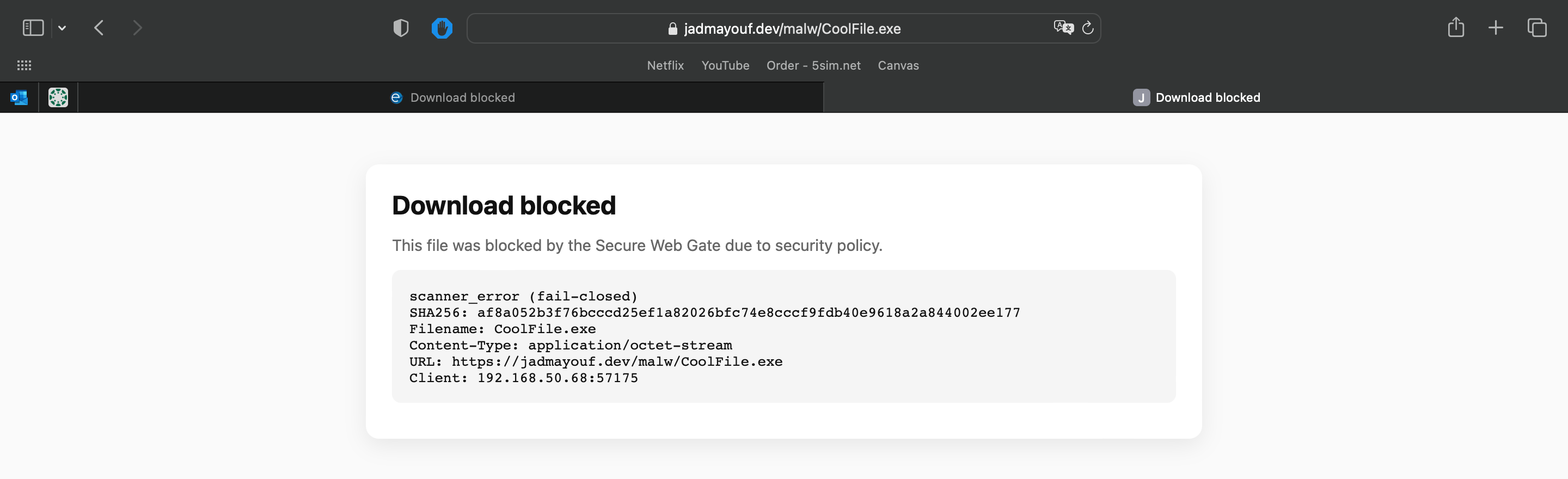Open the privacy report shield icon

pos(401,28)
